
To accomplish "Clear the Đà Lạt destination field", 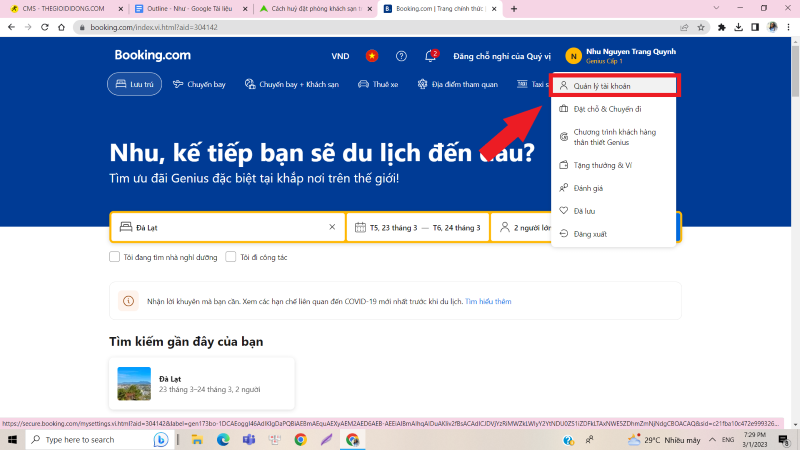I will pos(332,227).
